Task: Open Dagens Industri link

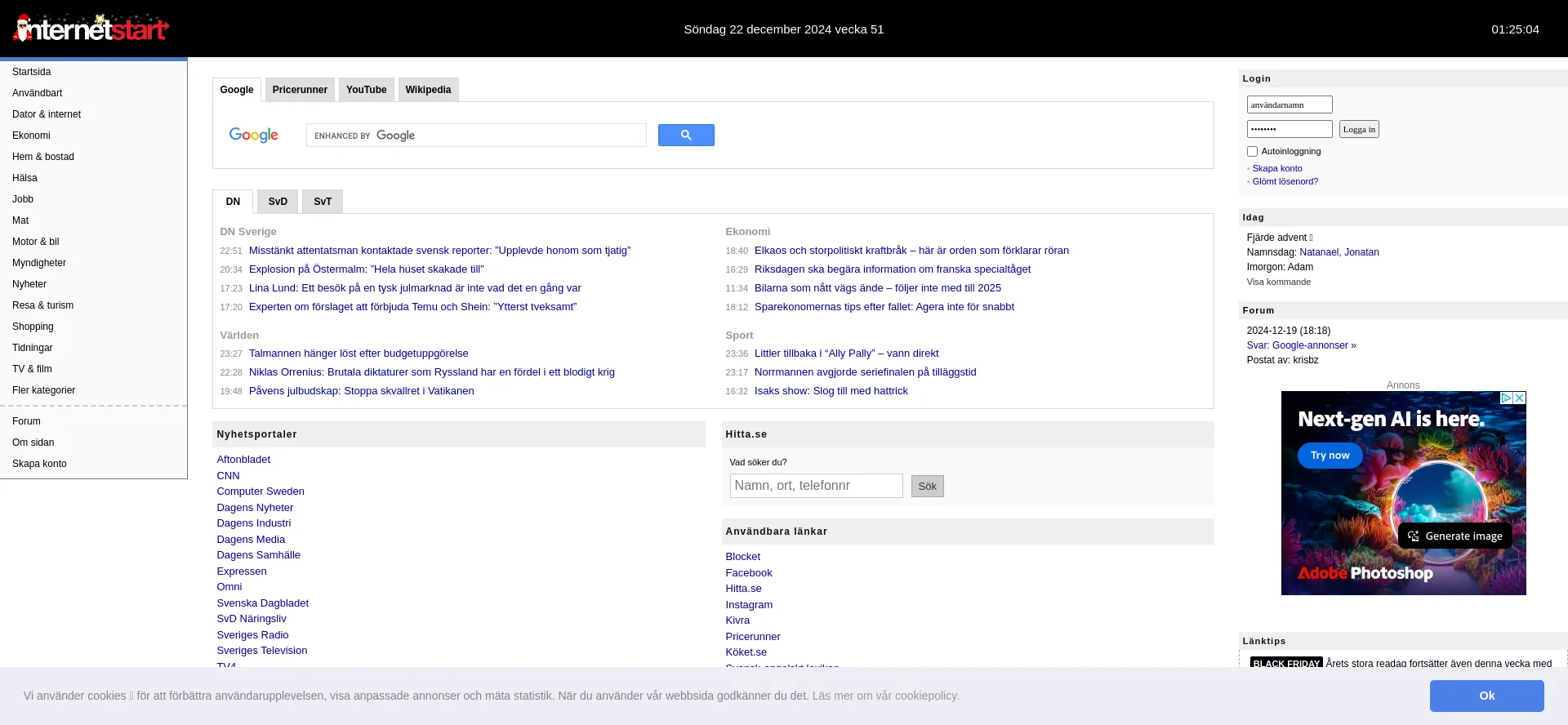Action: click(x=254, y=523)
